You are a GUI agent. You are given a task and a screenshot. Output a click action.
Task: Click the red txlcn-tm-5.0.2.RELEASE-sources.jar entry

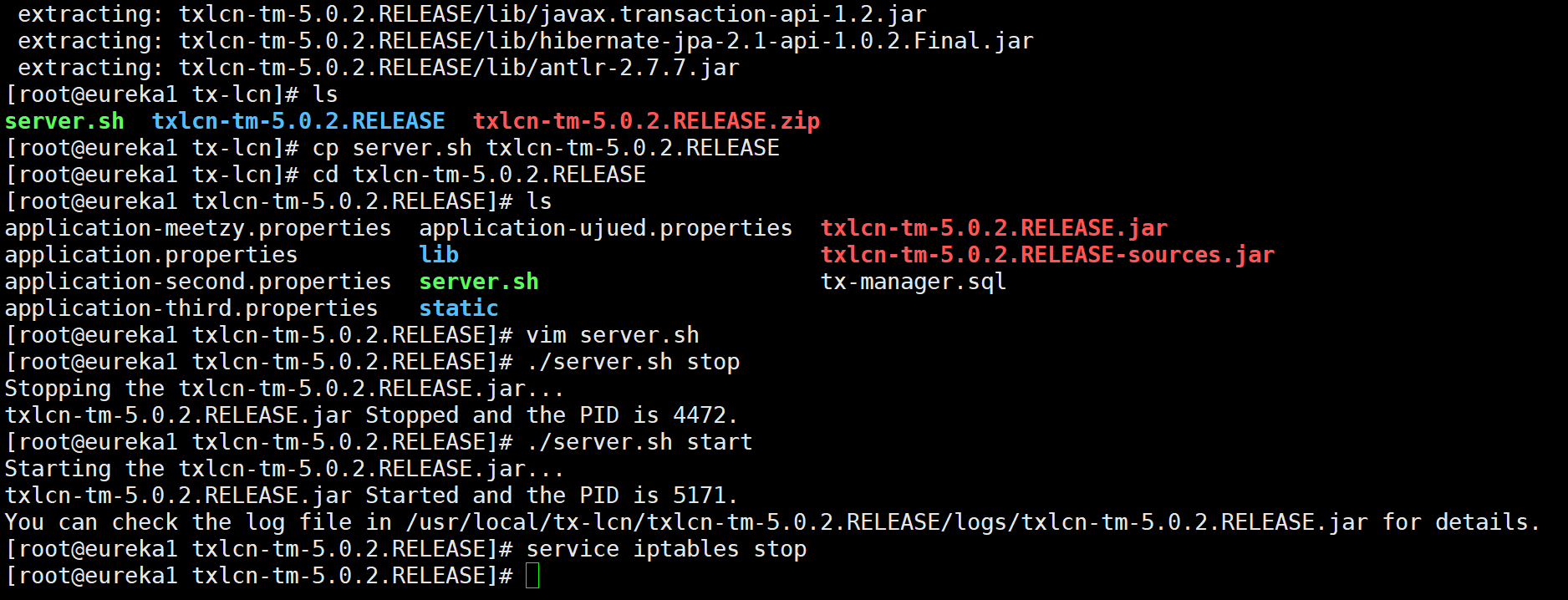click(1048, 255)
